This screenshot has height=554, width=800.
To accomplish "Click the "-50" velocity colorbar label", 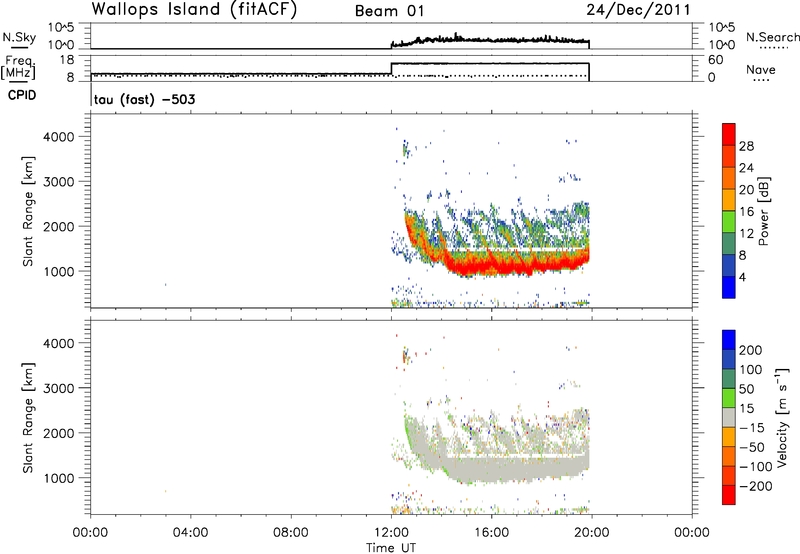I will tap(751, 447).
